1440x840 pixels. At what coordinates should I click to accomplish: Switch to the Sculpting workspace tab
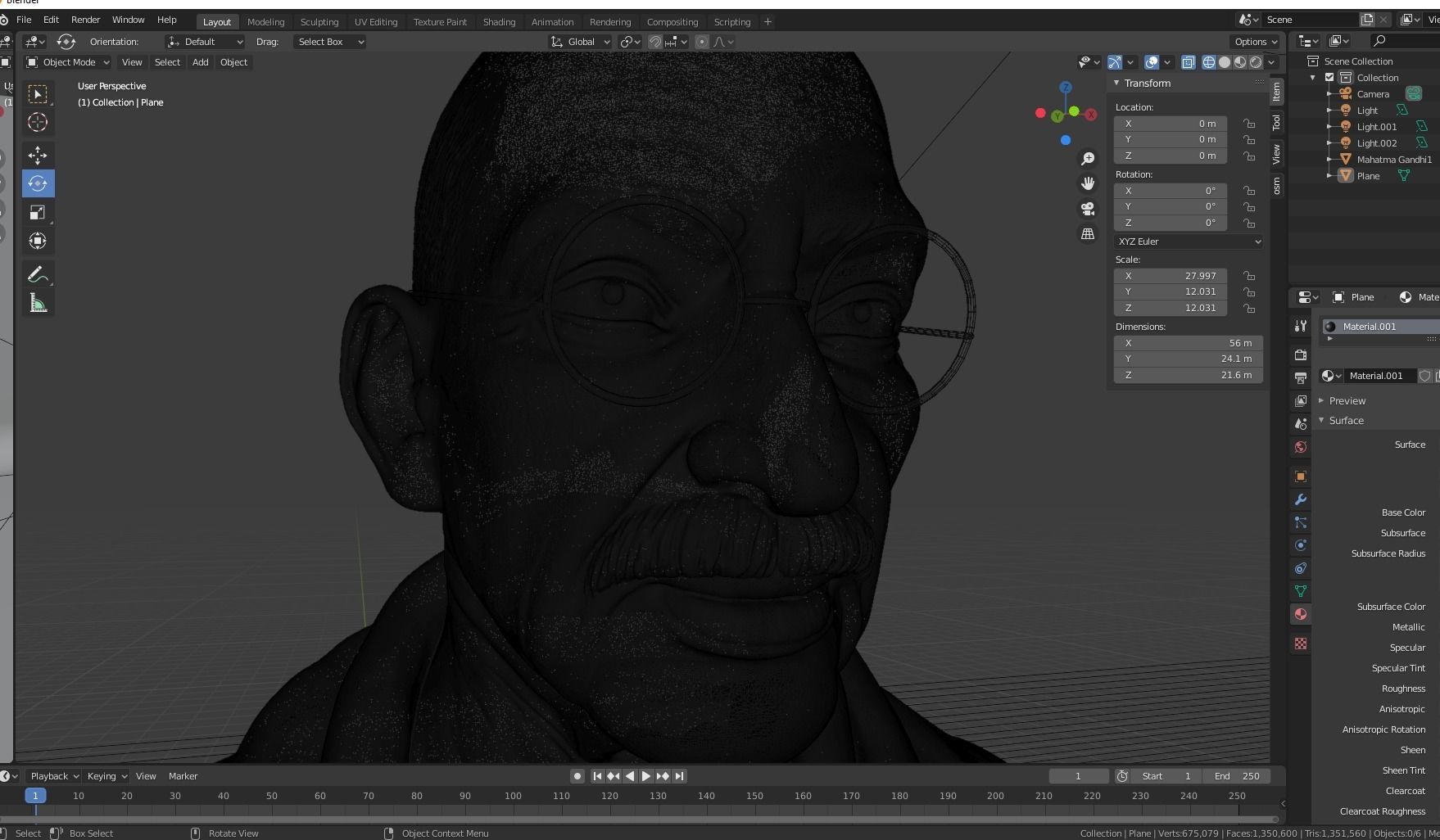click(319, 22)
